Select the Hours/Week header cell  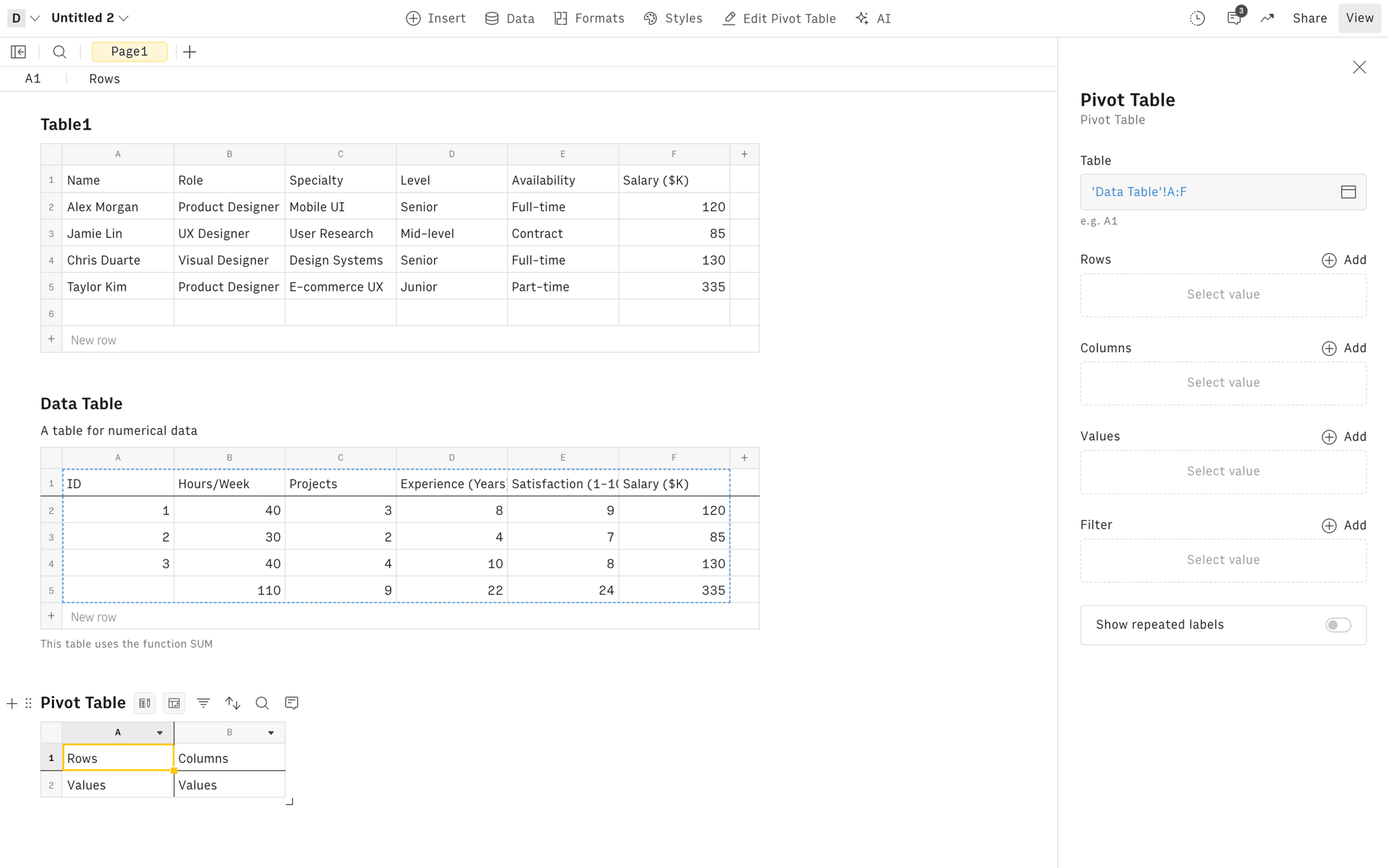(229, 484)
